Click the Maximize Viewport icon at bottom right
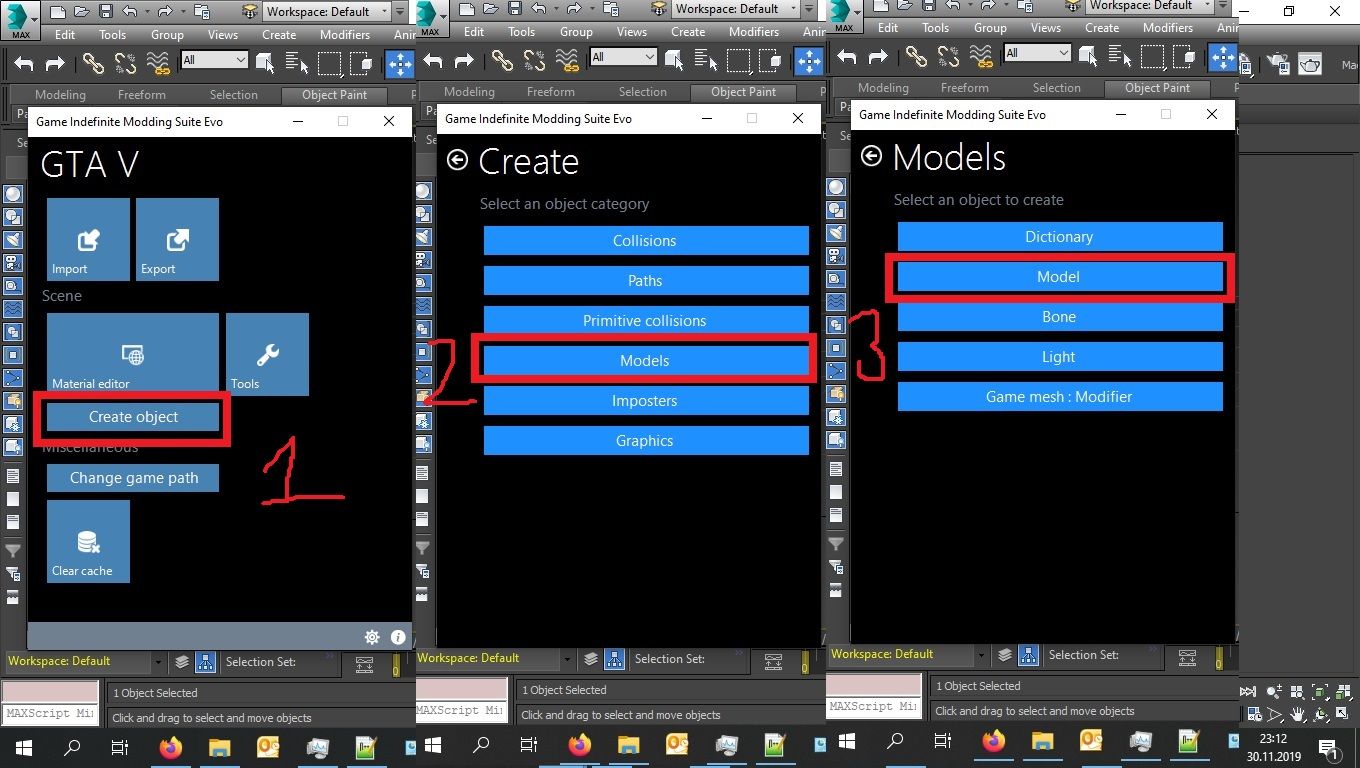Image resolution: width=1360 pixels, height=768 pixels. tap(1343, 715)
